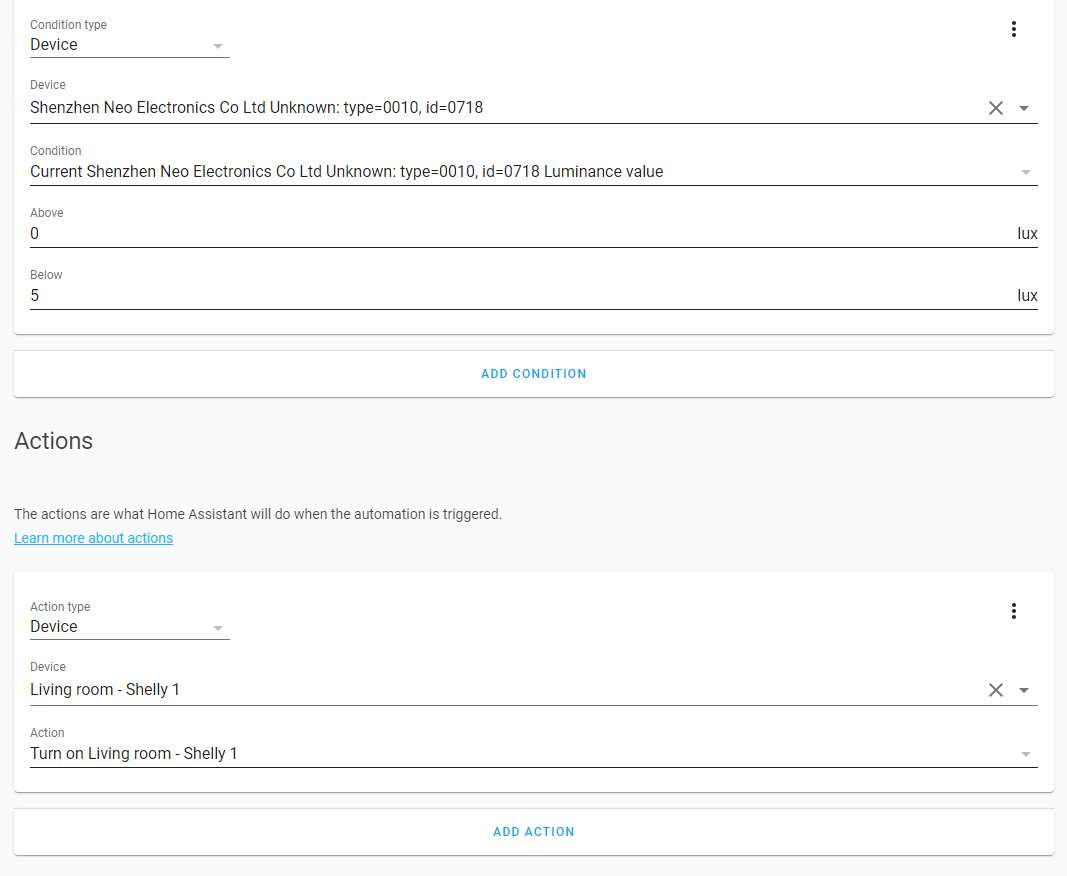Clear the Shenzhen Neo Electronics device selection
The height and width of the screenshot is (876, 1067).
click(995, 108)
